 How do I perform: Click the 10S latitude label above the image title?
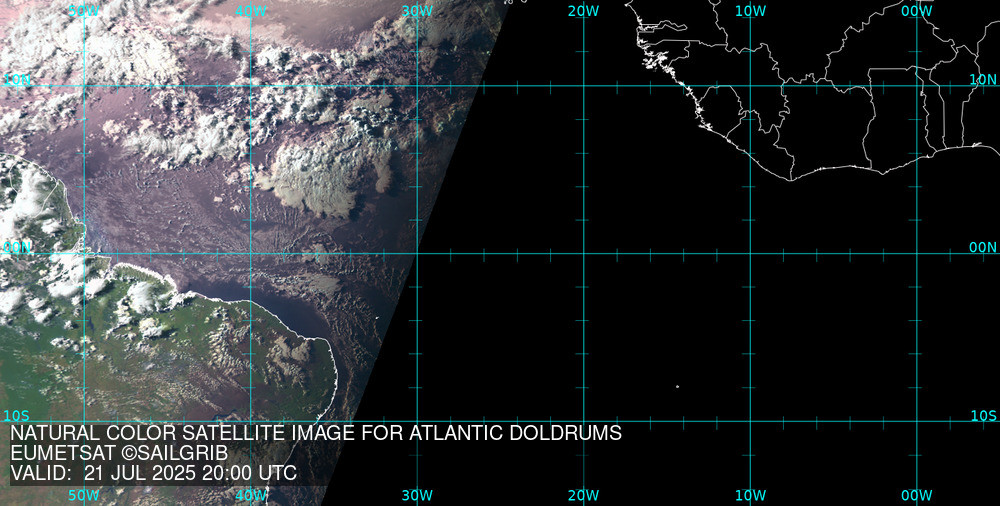pos(17,416)
